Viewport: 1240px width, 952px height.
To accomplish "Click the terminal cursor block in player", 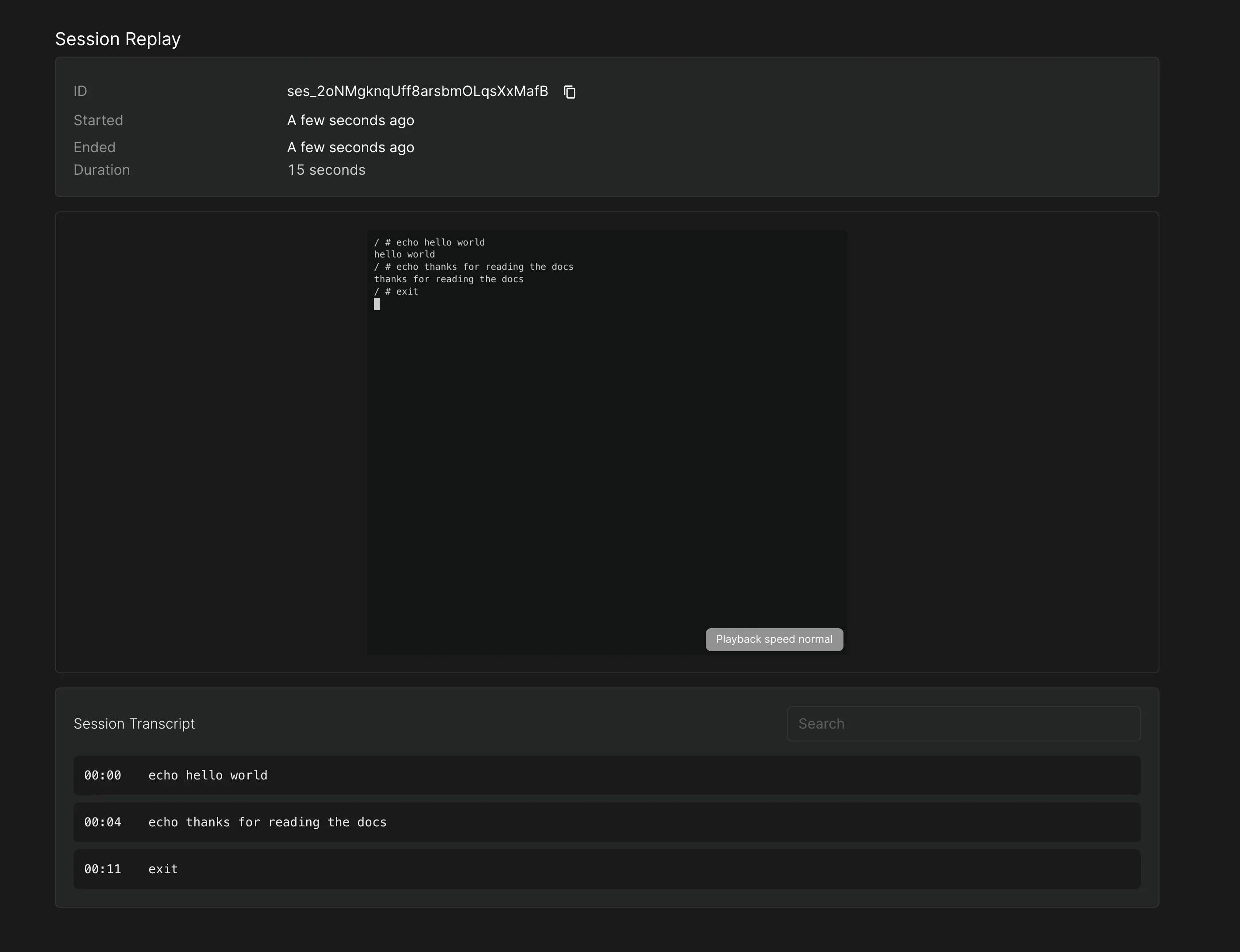I will click(x=377, y=304).
